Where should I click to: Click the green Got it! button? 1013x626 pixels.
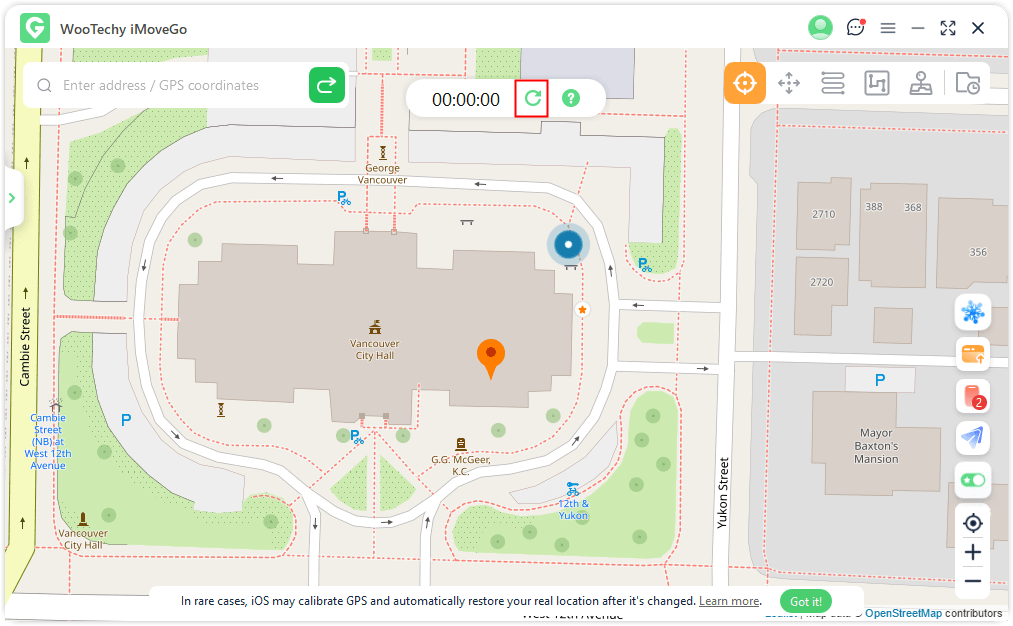click(806, 601)
